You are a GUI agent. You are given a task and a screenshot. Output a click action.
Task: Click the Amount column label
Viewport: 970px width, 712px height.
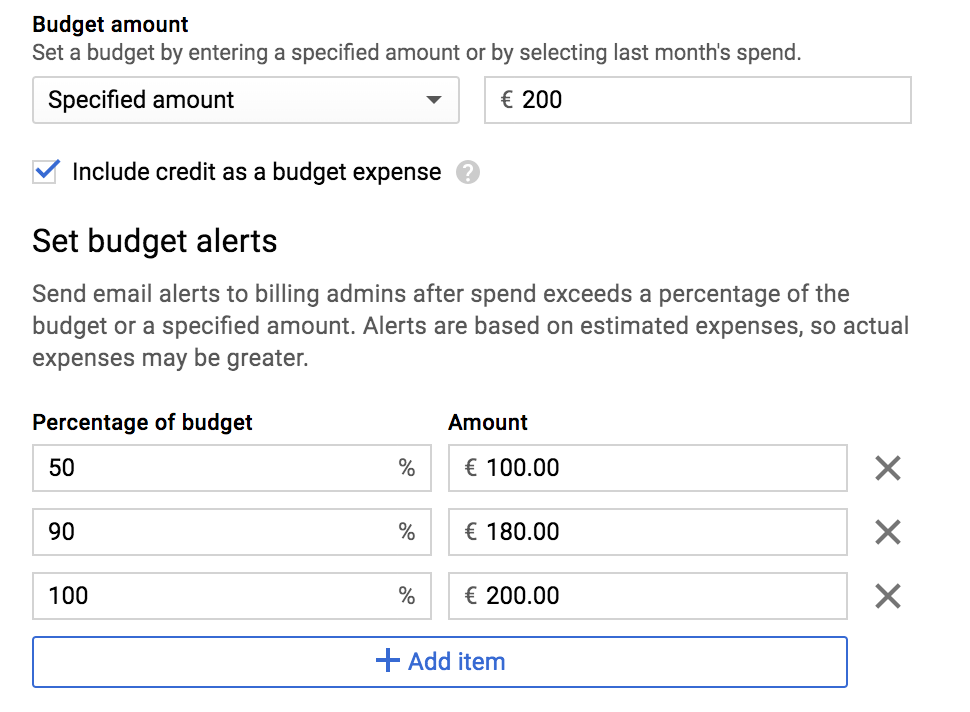pyautogui.click(x=488, y=422)
